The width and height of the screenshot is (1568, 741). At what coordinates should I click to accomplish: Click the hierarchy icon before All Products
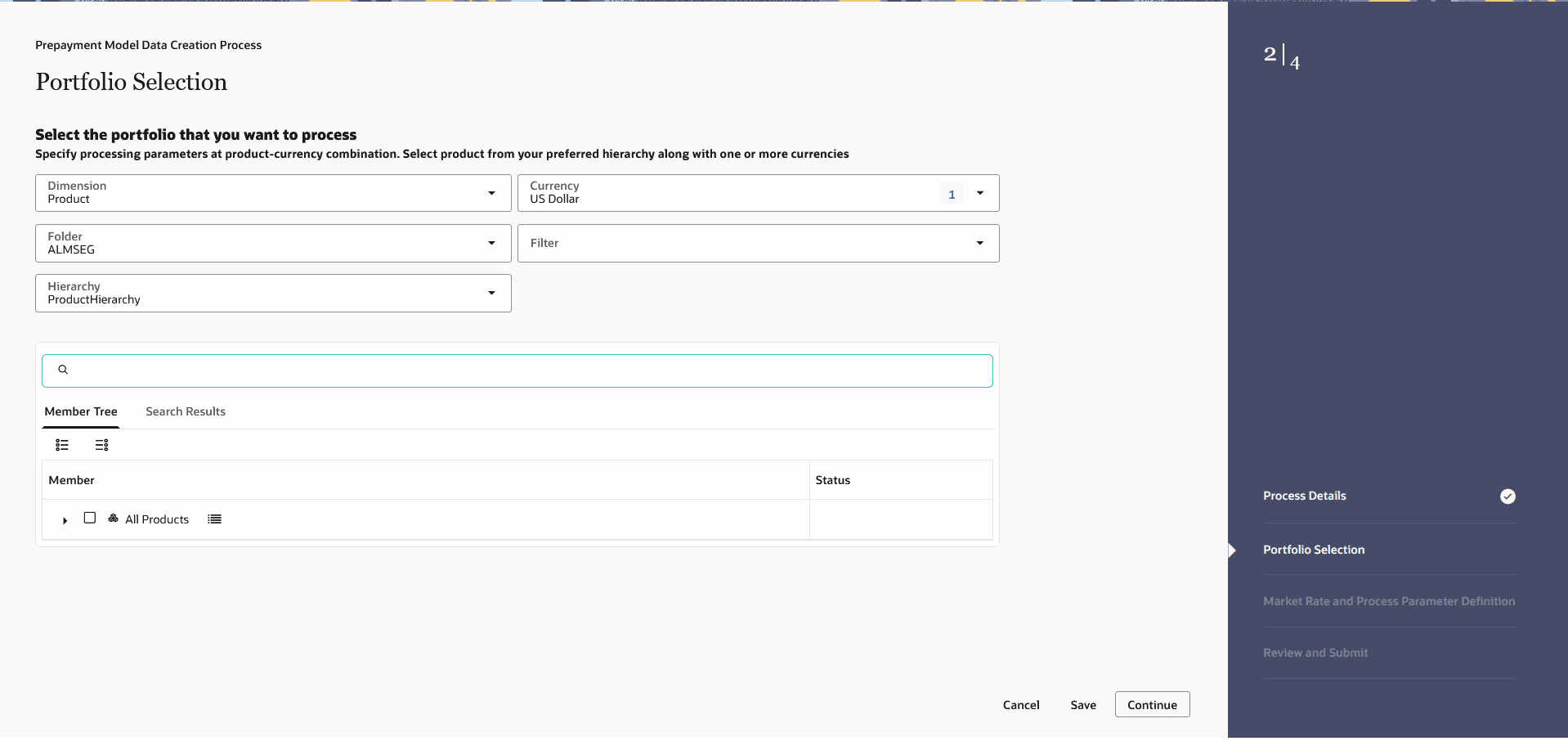click(114, 519)
